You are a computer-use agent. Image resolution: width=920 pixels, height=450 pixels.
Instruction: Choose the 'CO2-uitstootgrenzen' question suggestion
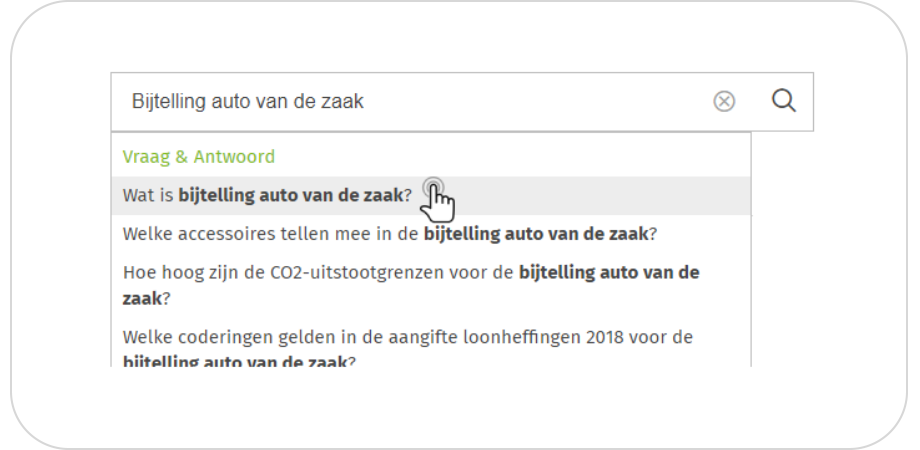point(410,285)
